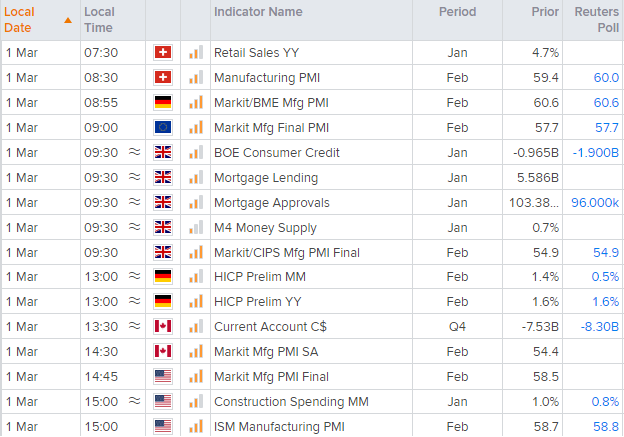Click German flag beside Markit/BME Mfg PMI
Viewport: 624px width, 437px height.
click(x=163, y=102)
